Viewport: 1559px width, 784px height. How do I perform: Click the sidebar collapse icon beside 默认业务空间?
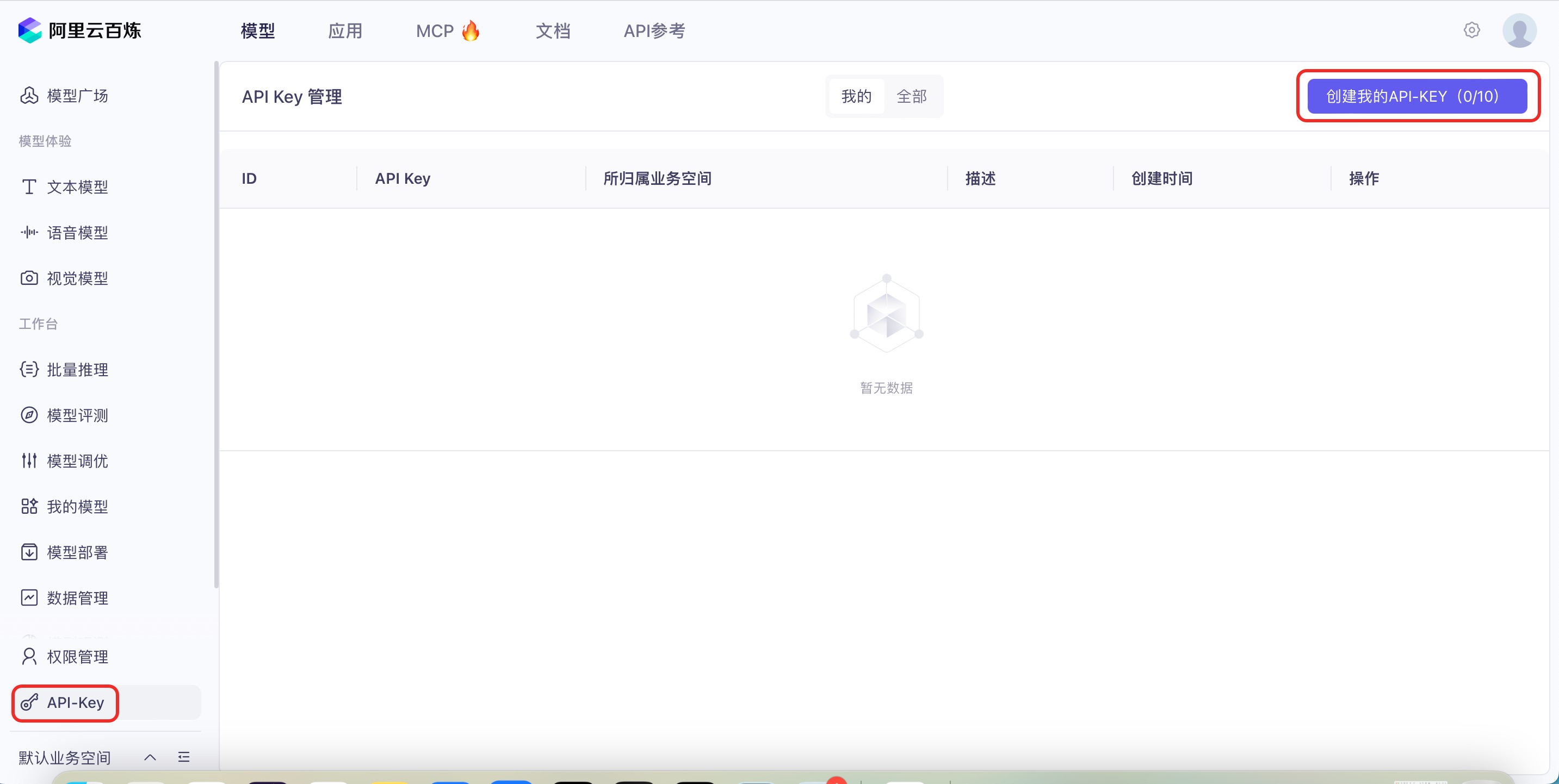(x=183, y=757)
